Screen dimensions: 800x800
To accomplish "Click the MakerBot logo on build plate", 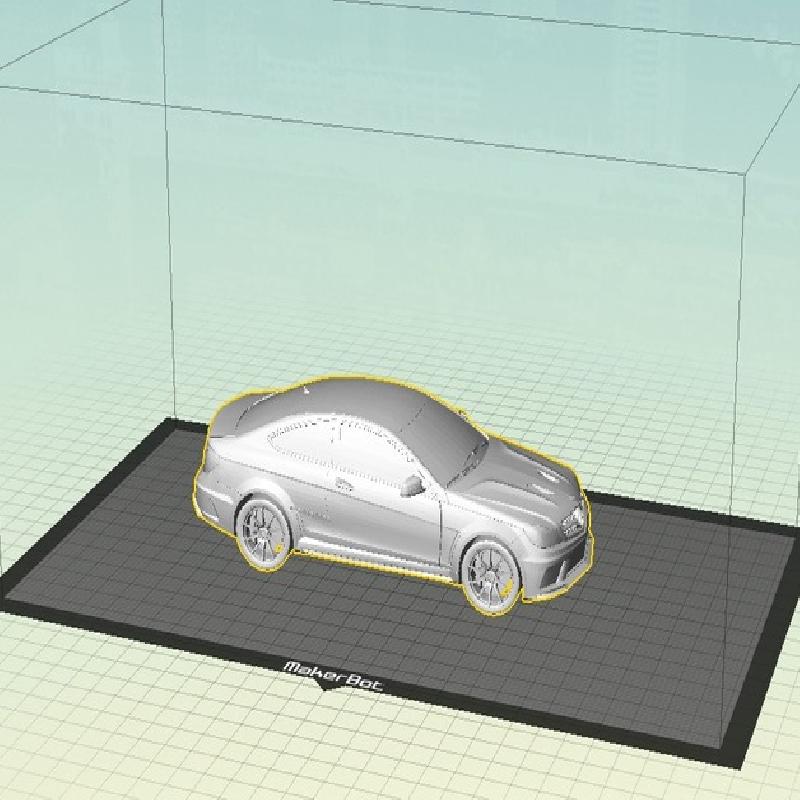I will (333, 674).
